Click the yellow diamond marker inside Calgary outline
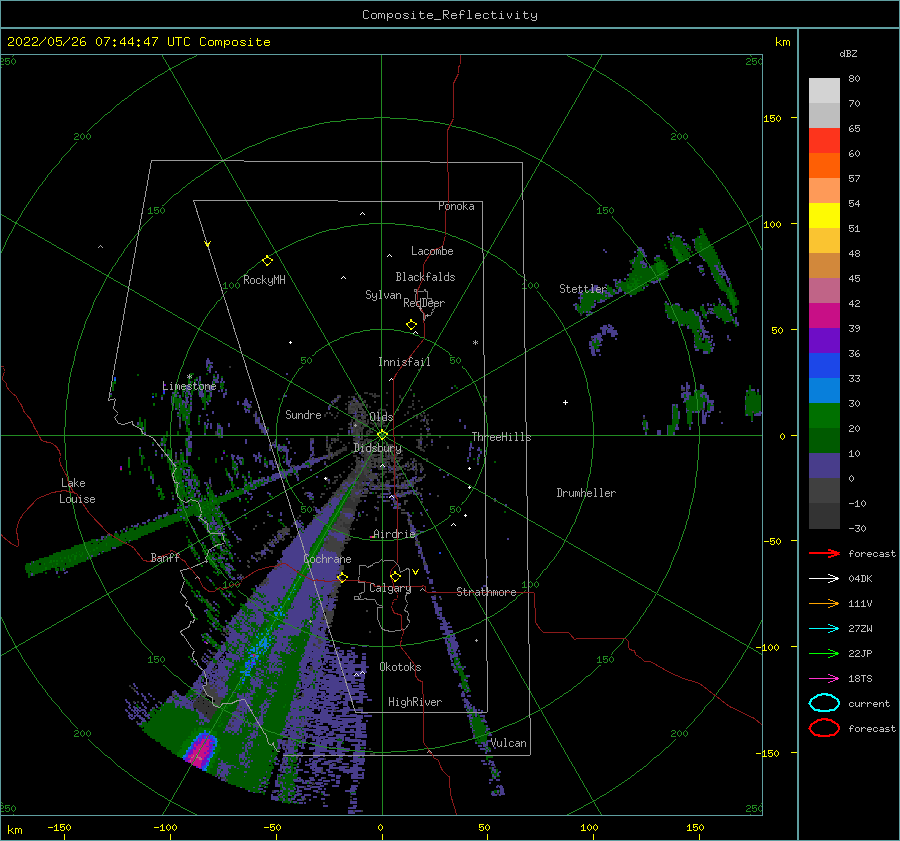Image resolution: width=900 pixels, height=841 pixels. [x=395, y=576]
